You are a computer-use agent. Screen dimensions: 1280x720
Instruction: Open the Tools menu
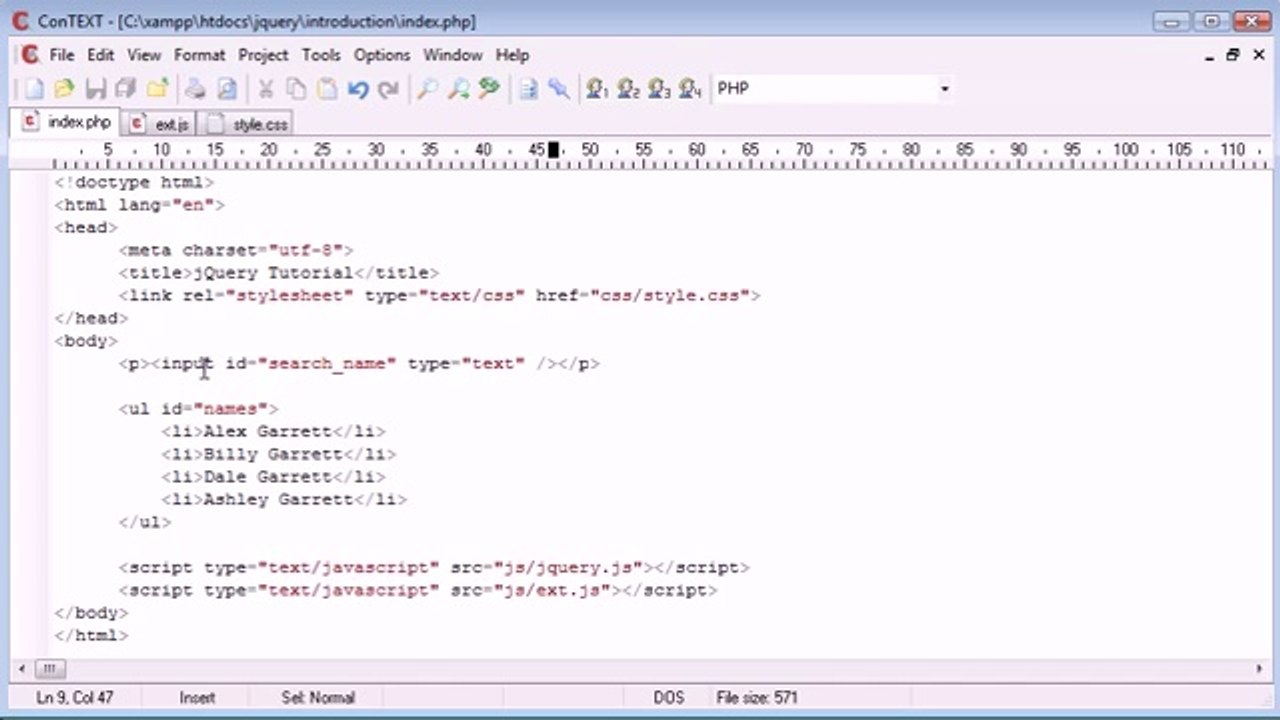click(321, 55)
